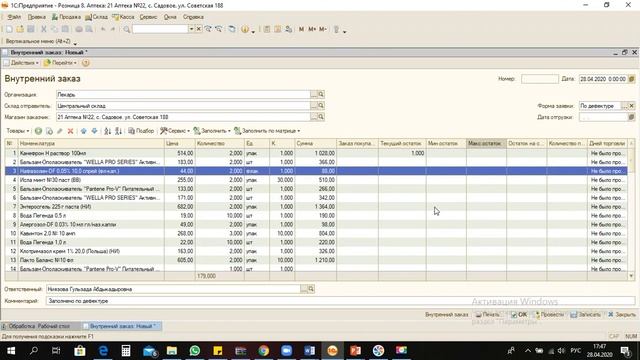Open calendar picker beside Дата отгрузки field
The height and width of the screenshot is (360, 640).
click(631, 117)
